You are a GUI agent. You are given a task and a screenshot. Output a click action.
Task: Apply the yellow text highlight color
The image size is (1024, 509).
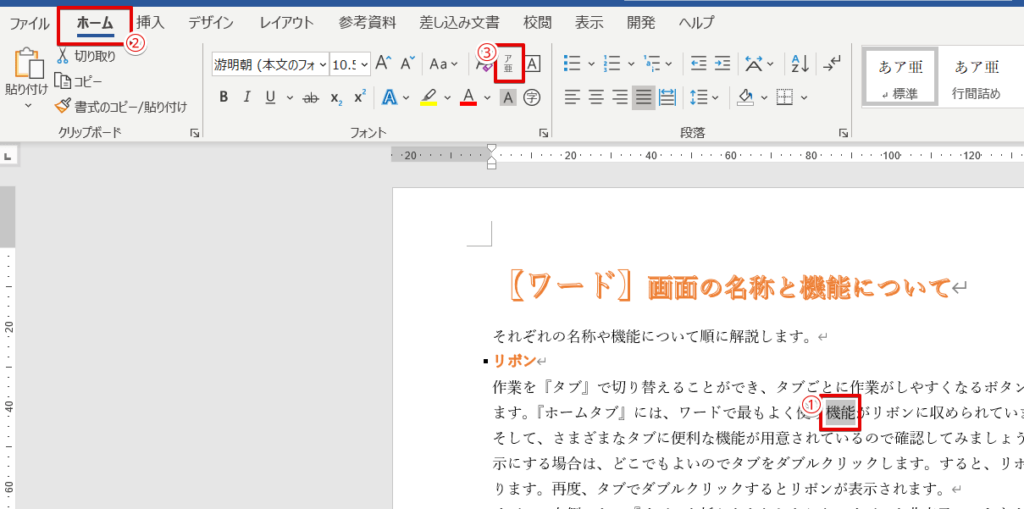(x=428, y=97)
